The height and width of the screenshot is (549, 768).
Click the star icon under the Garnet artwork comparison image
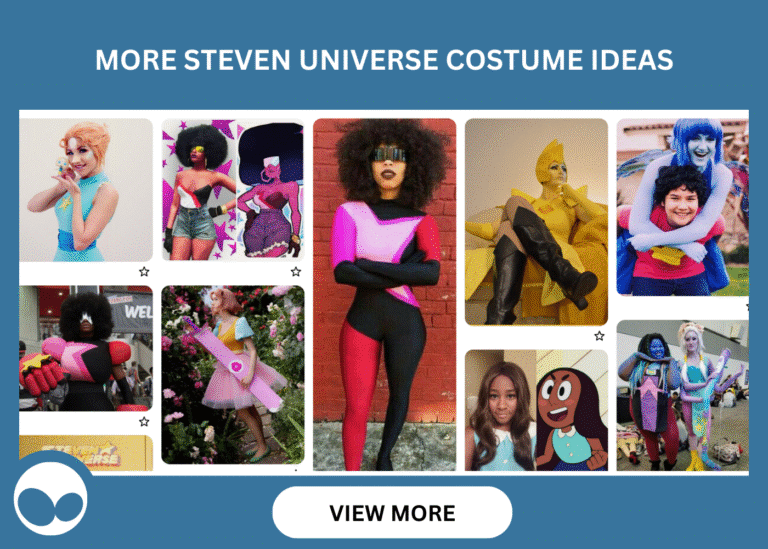tap(296, 271)
